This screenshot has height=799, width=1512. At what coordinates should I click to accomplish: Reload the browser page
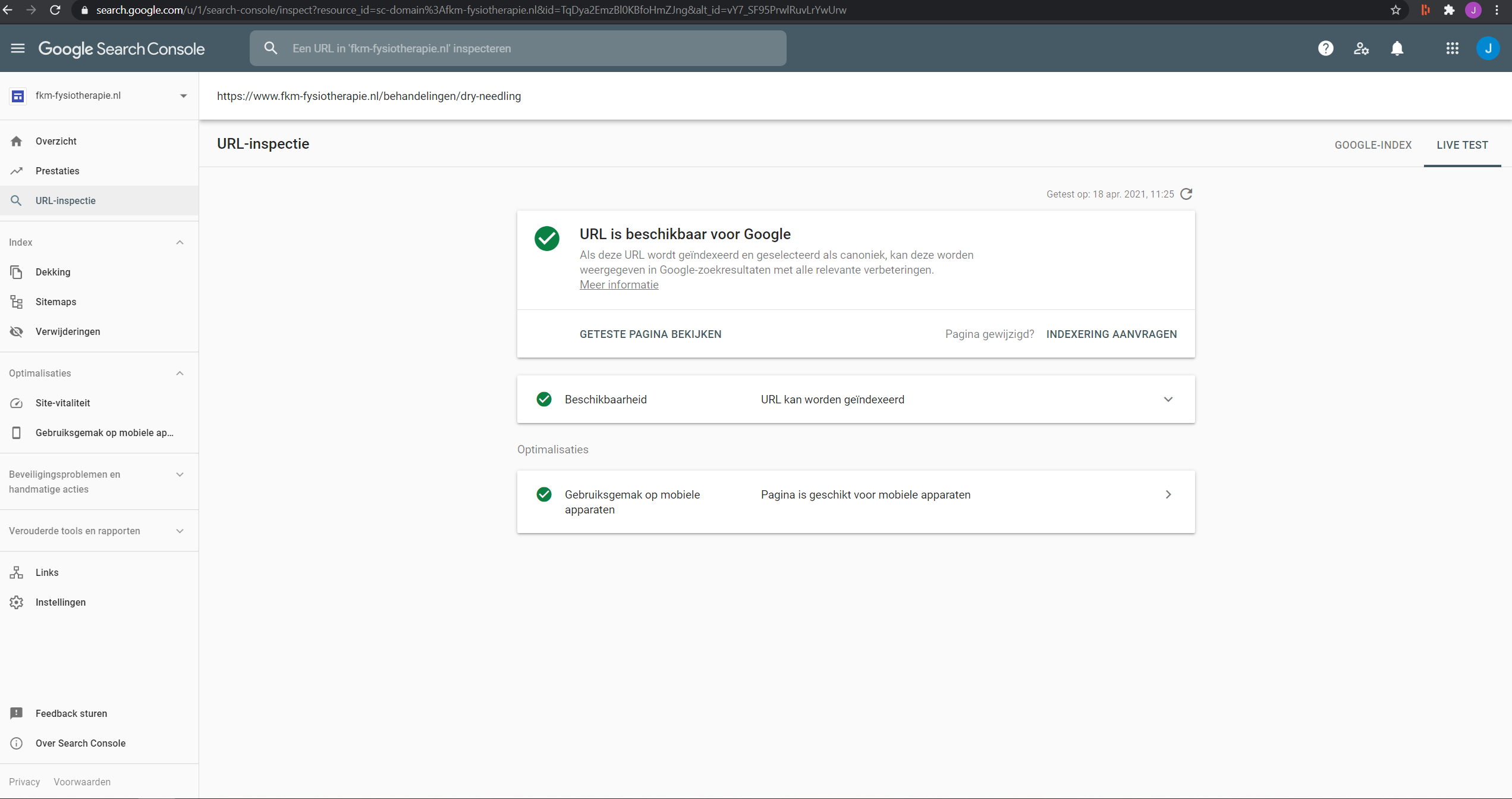[x=55, y=10]
